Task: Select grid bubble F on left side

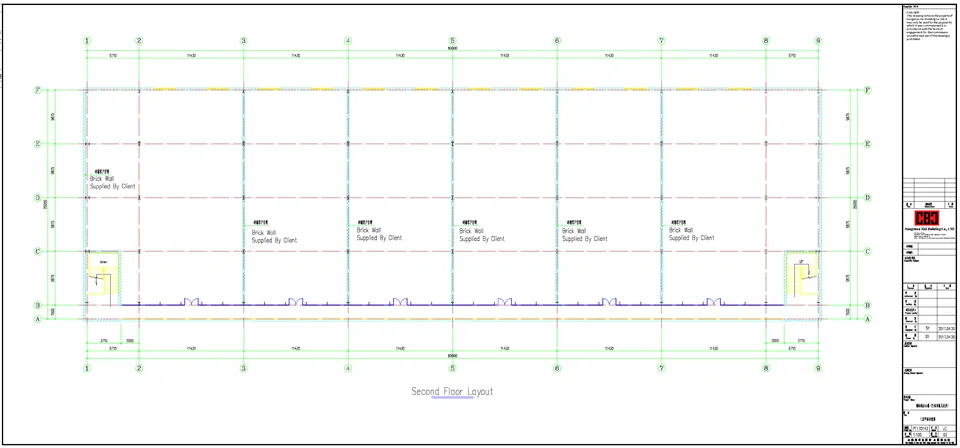Action: 37,91
